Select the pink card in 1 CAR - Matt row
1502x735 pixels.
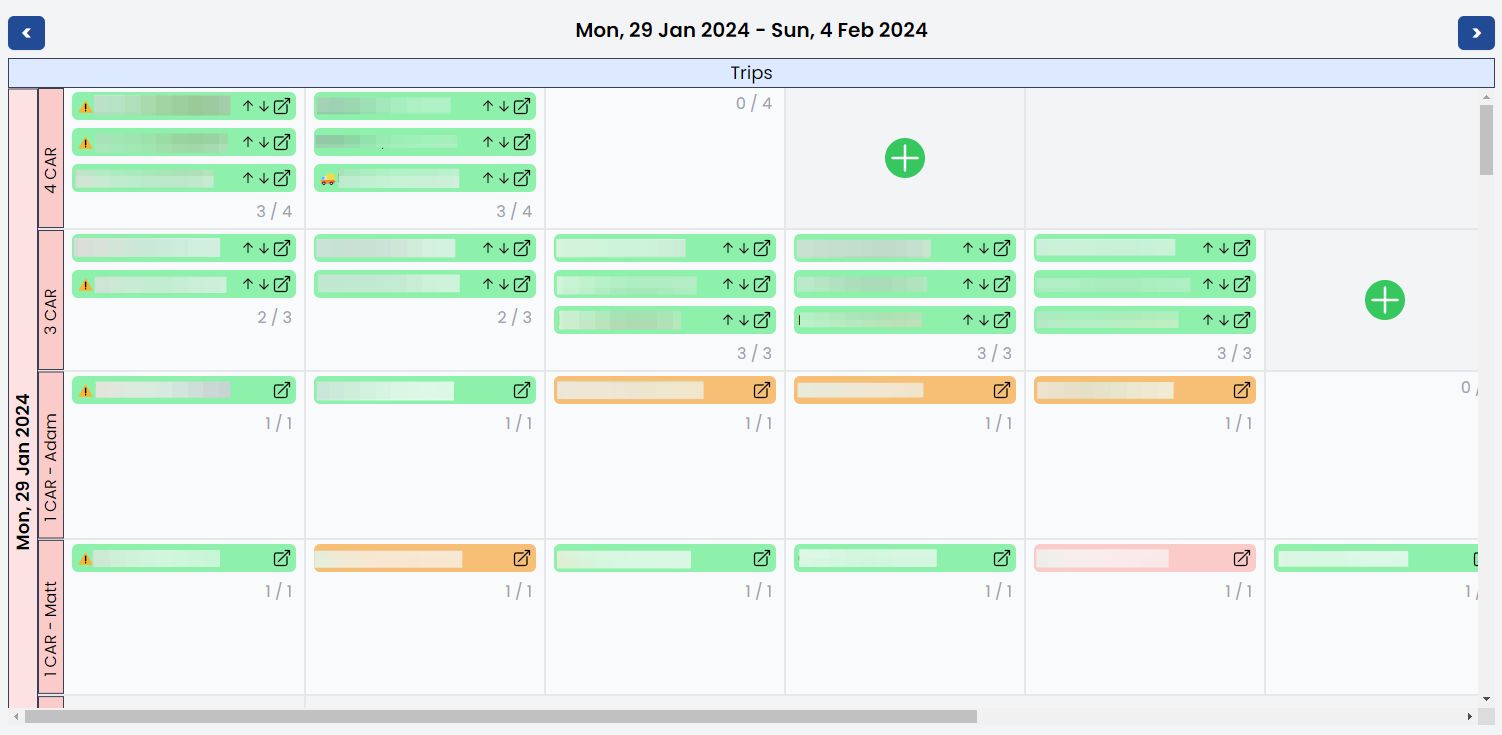point(1145,558)
